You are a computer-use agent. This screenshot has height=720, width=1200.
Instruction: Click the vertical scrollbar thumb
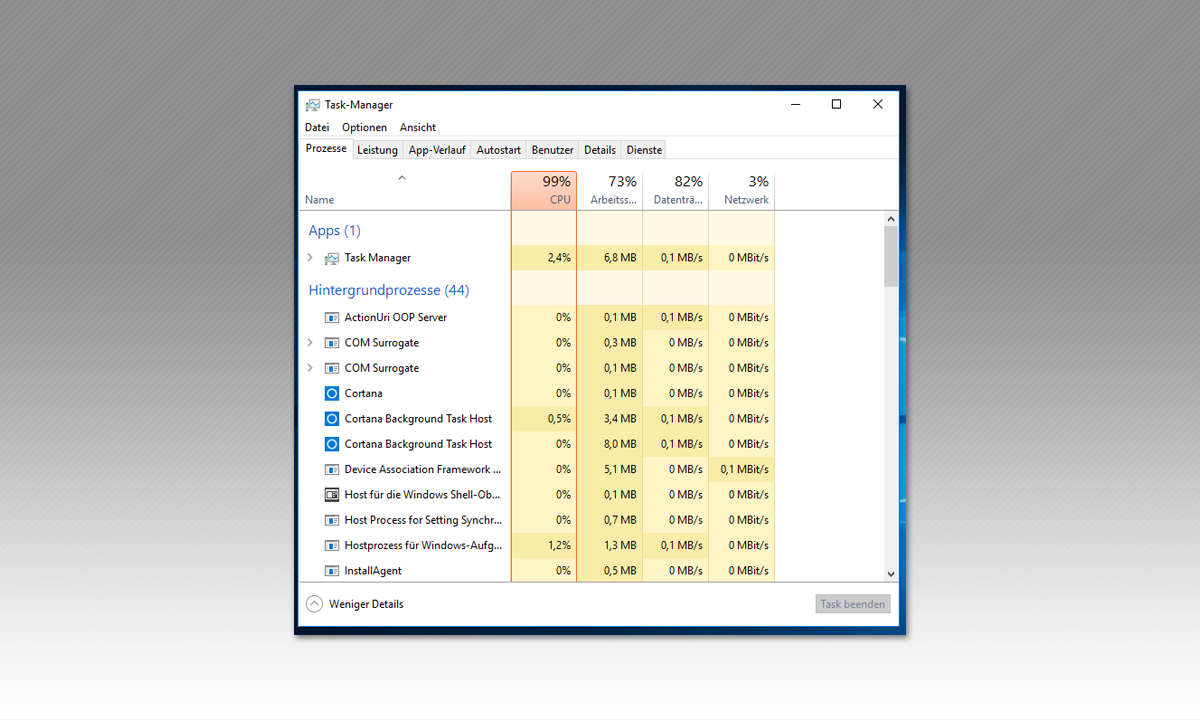(891, 256)
